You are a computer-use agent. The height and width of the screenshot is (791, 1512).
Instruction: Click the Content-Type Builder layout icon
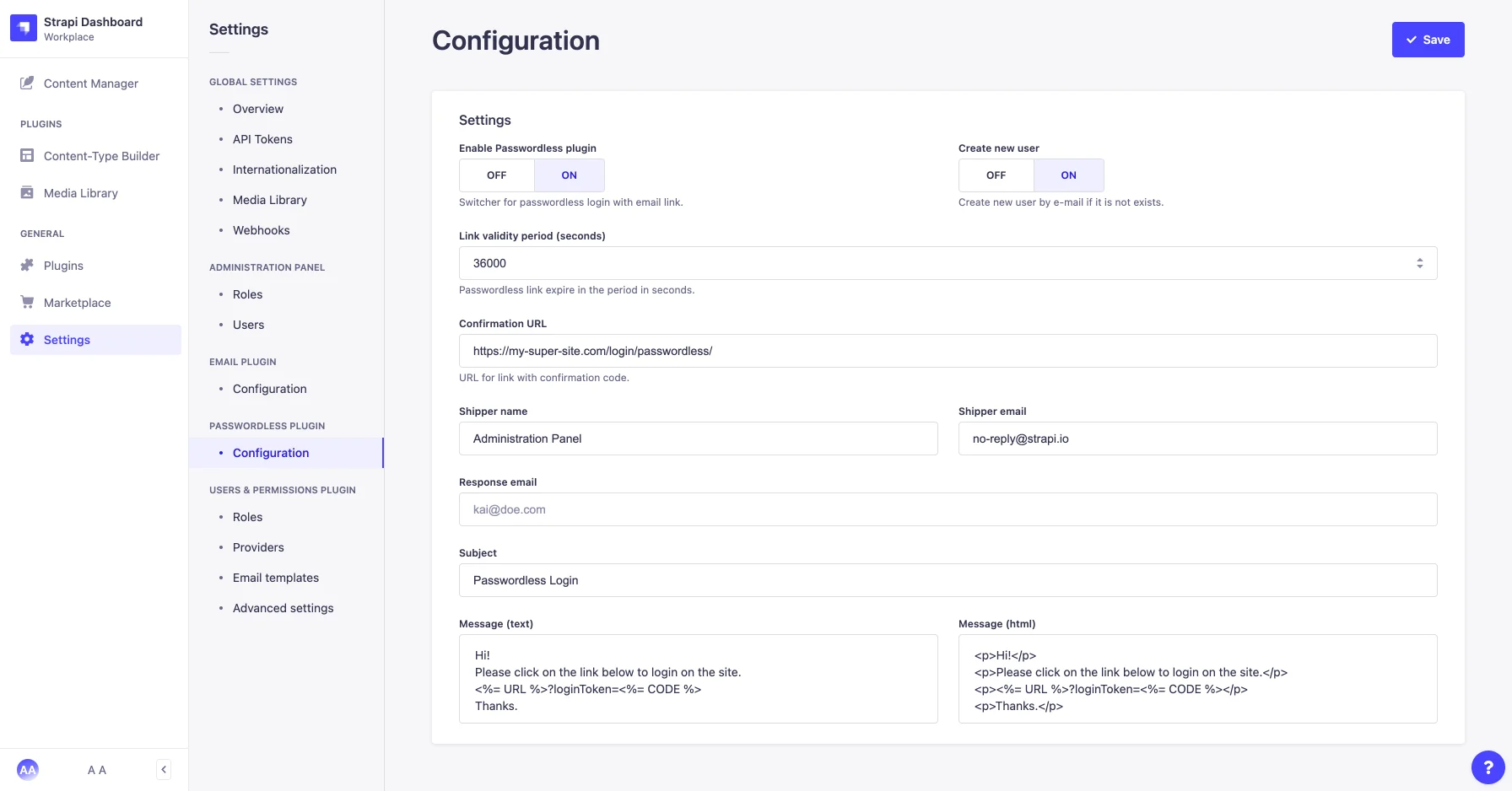click(27, 156)
